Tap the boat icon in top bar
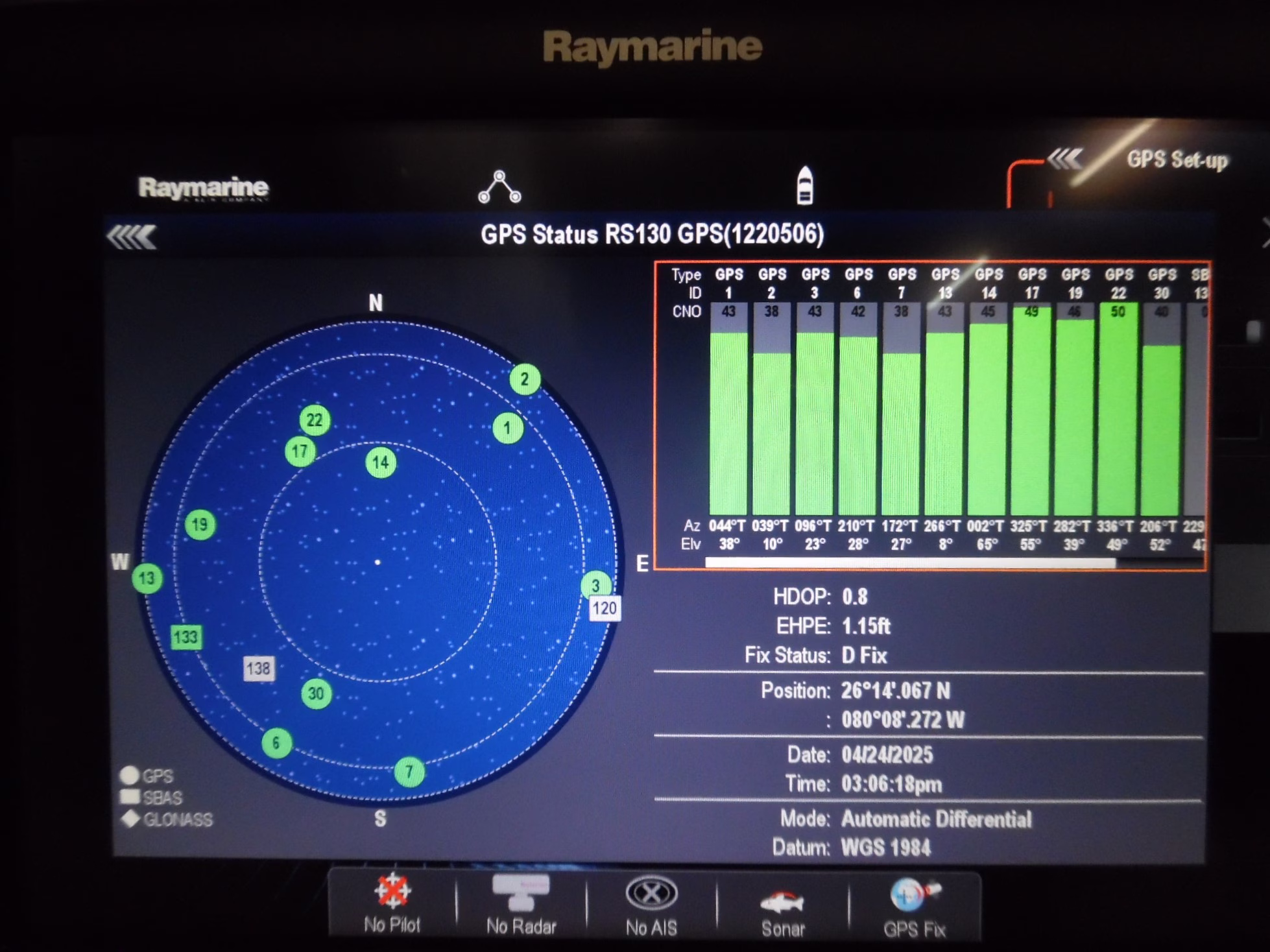 click(804, 185)
